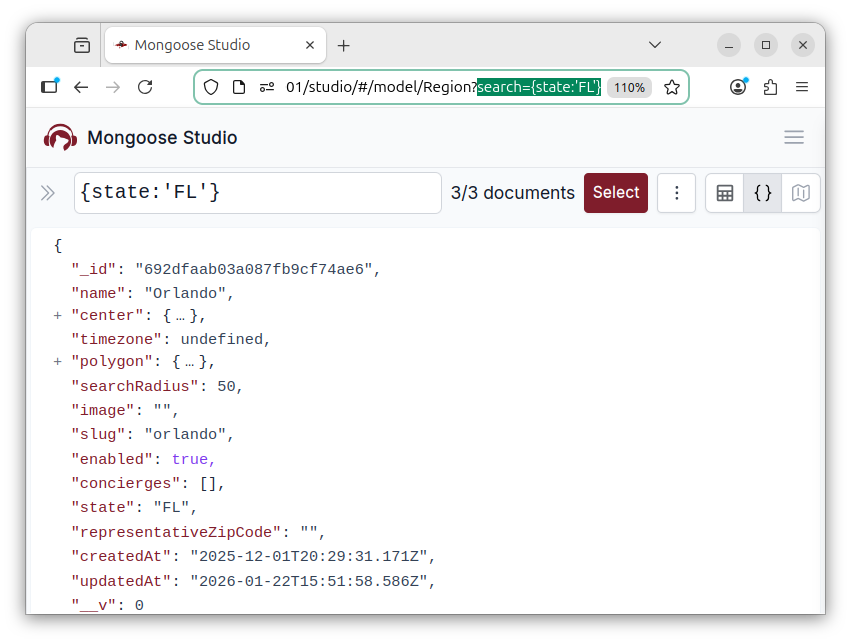Open the Firefox application menu
The height and width of the screenshot is (643, 851).
click(802, 87)
